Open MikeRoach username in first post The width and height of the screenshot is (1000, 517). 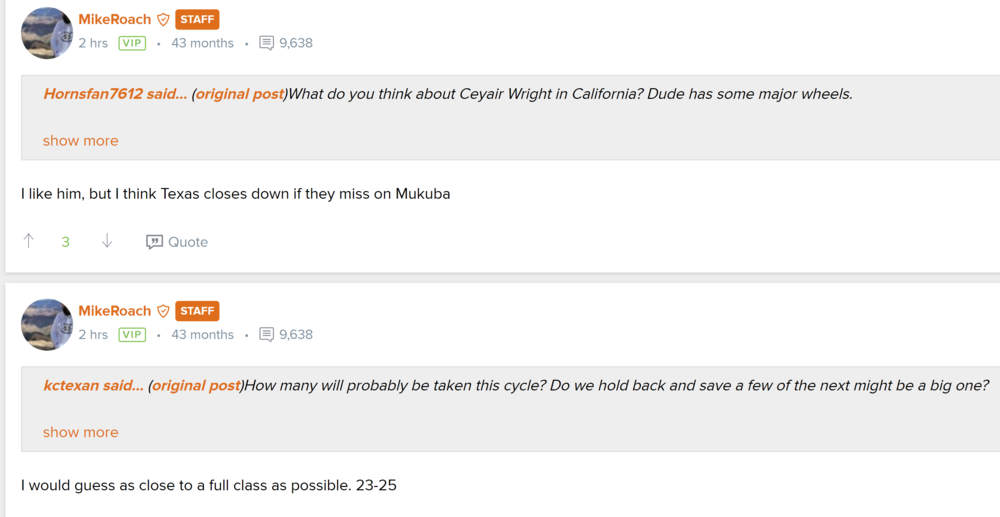click(x=115, y=19)
